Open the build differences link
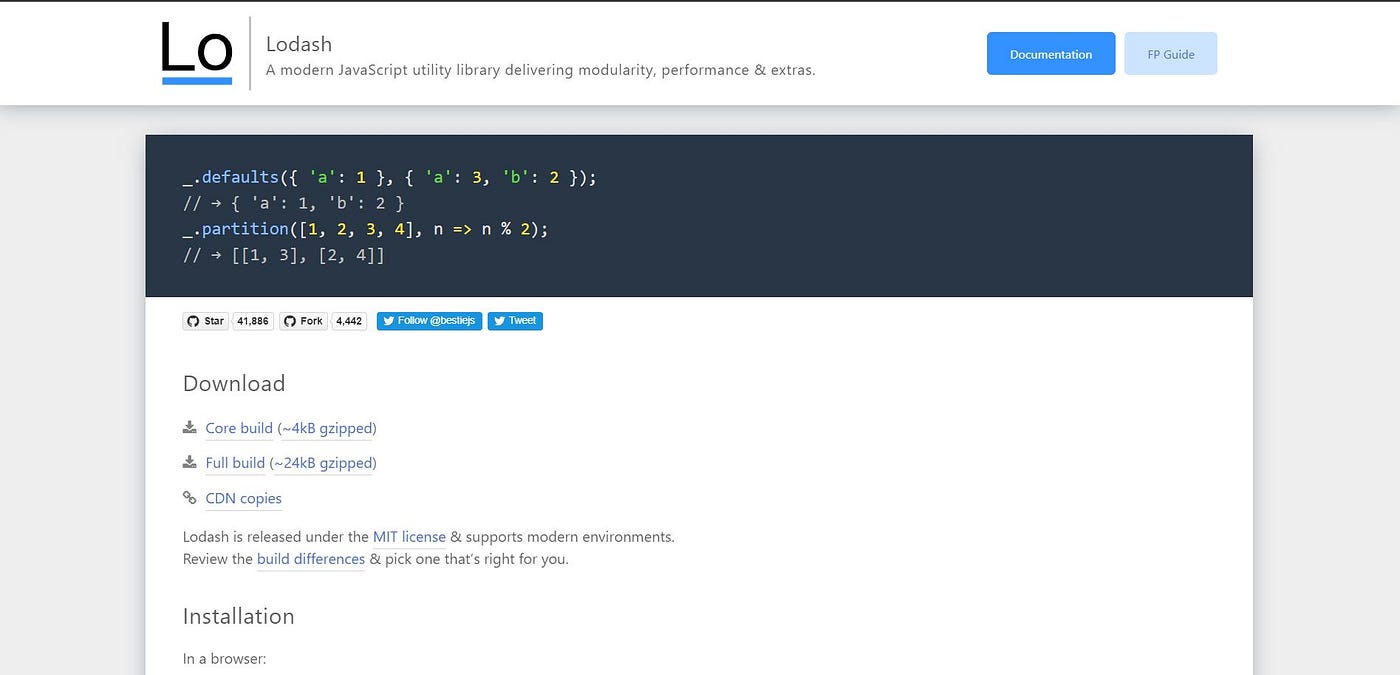1400x675 pixels. tap(311, 559)
